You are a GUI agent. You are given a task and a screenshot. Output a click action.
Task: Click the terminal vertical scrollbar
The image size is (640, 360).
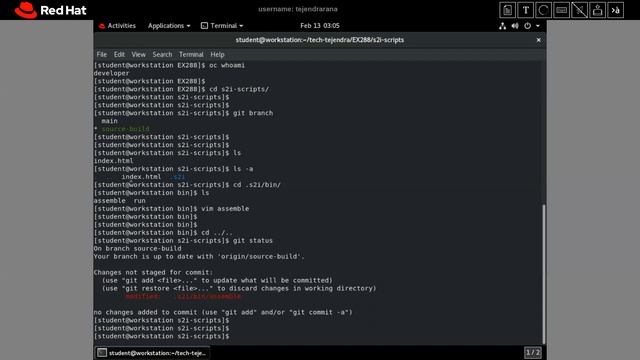click(544, 274)
